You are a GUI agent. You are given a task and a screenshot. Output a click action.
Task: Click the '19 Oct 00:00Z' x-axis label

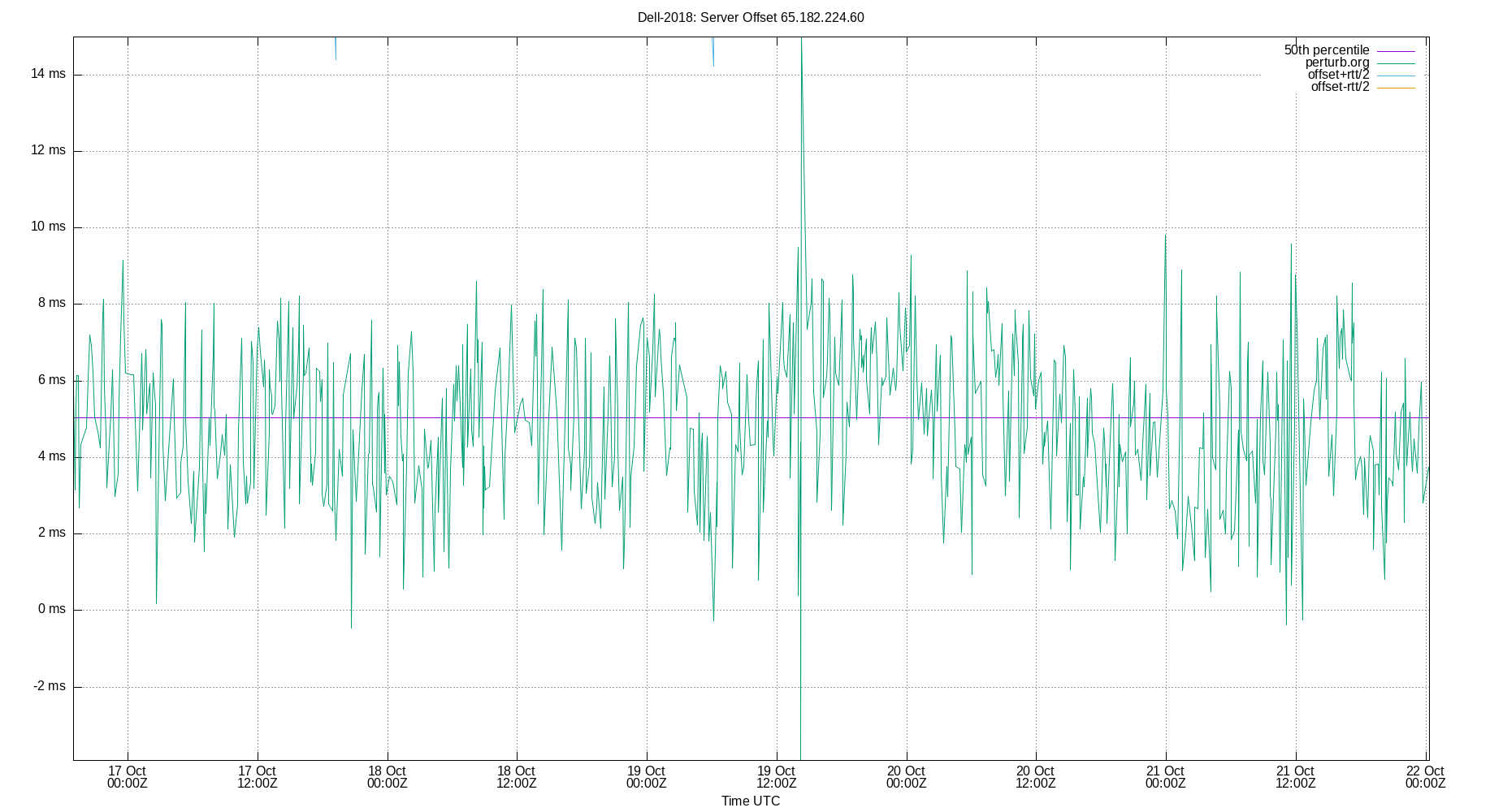pyautogui.click(x=647, y=777)
